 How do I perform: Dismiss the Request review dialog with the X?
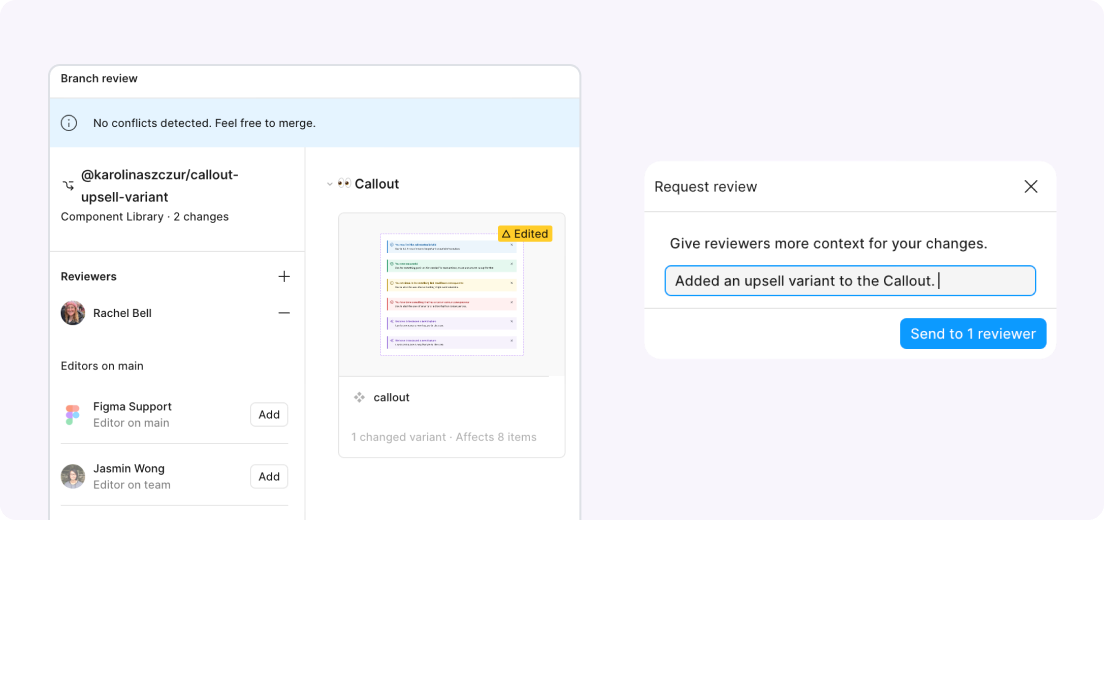[x=1031, y=186]
